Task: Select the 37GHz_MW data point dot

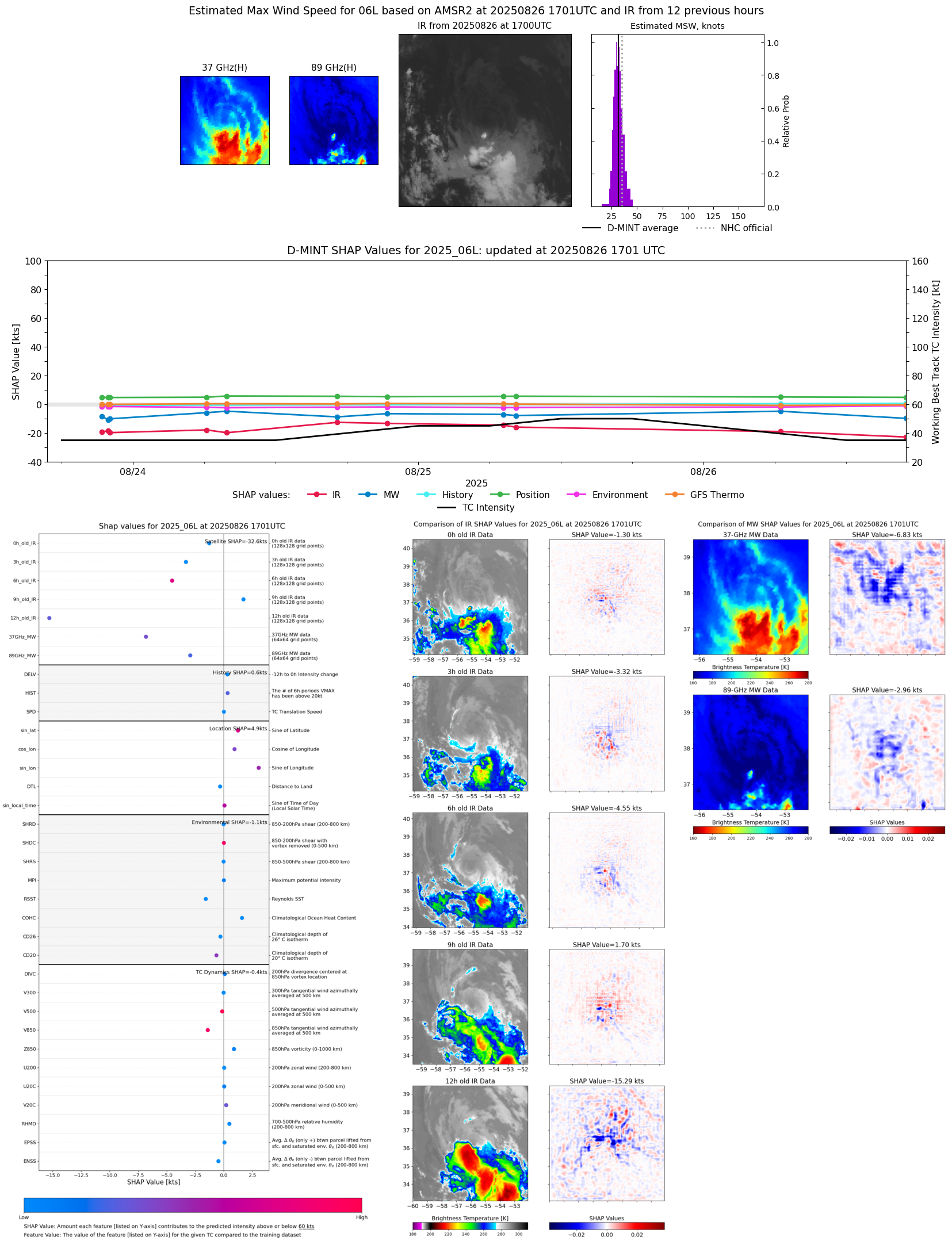Action: (146, 637)
